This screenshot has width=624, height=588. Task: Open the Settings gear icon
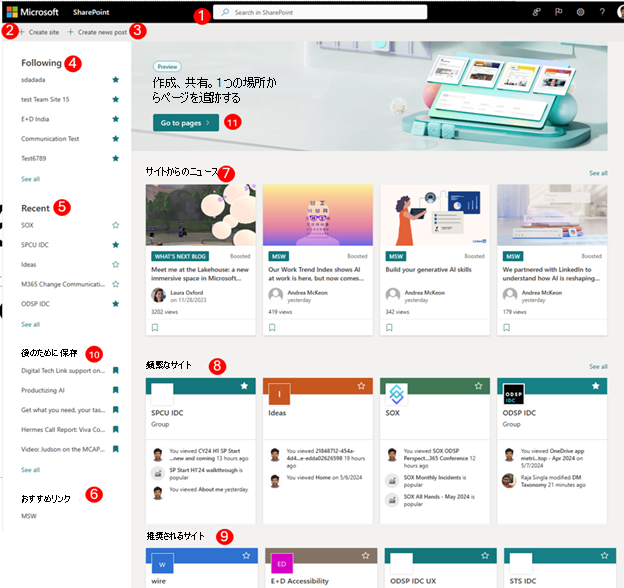[x=580, y=12]
